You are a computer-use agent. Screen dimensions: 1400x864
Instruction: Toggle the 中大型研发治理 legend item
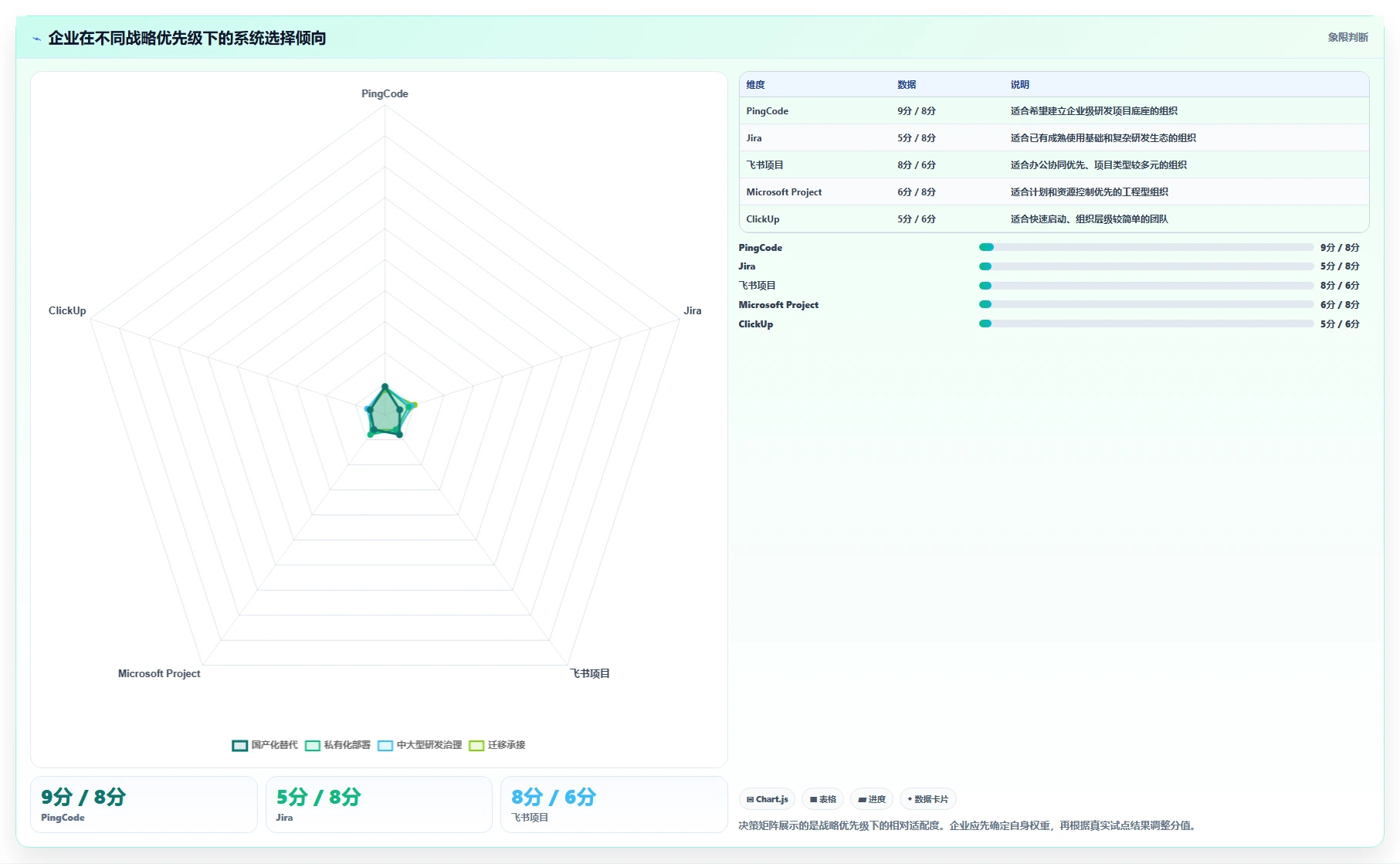419,745
